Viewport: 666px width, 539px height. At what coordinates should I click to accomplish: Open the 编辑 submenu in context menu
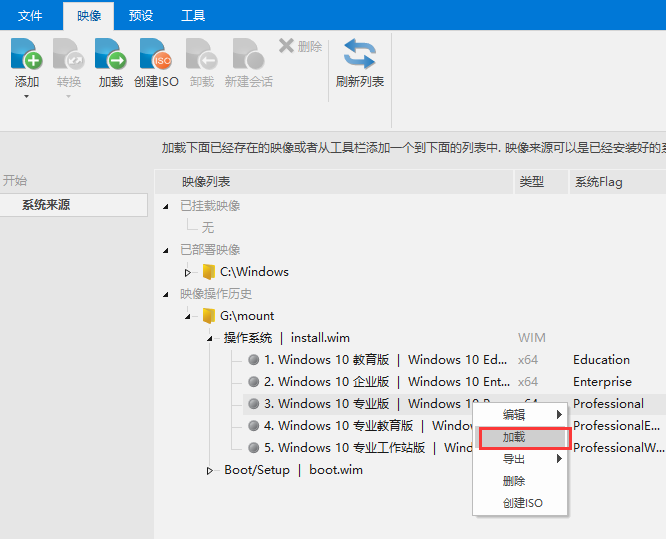coord(520,415)
